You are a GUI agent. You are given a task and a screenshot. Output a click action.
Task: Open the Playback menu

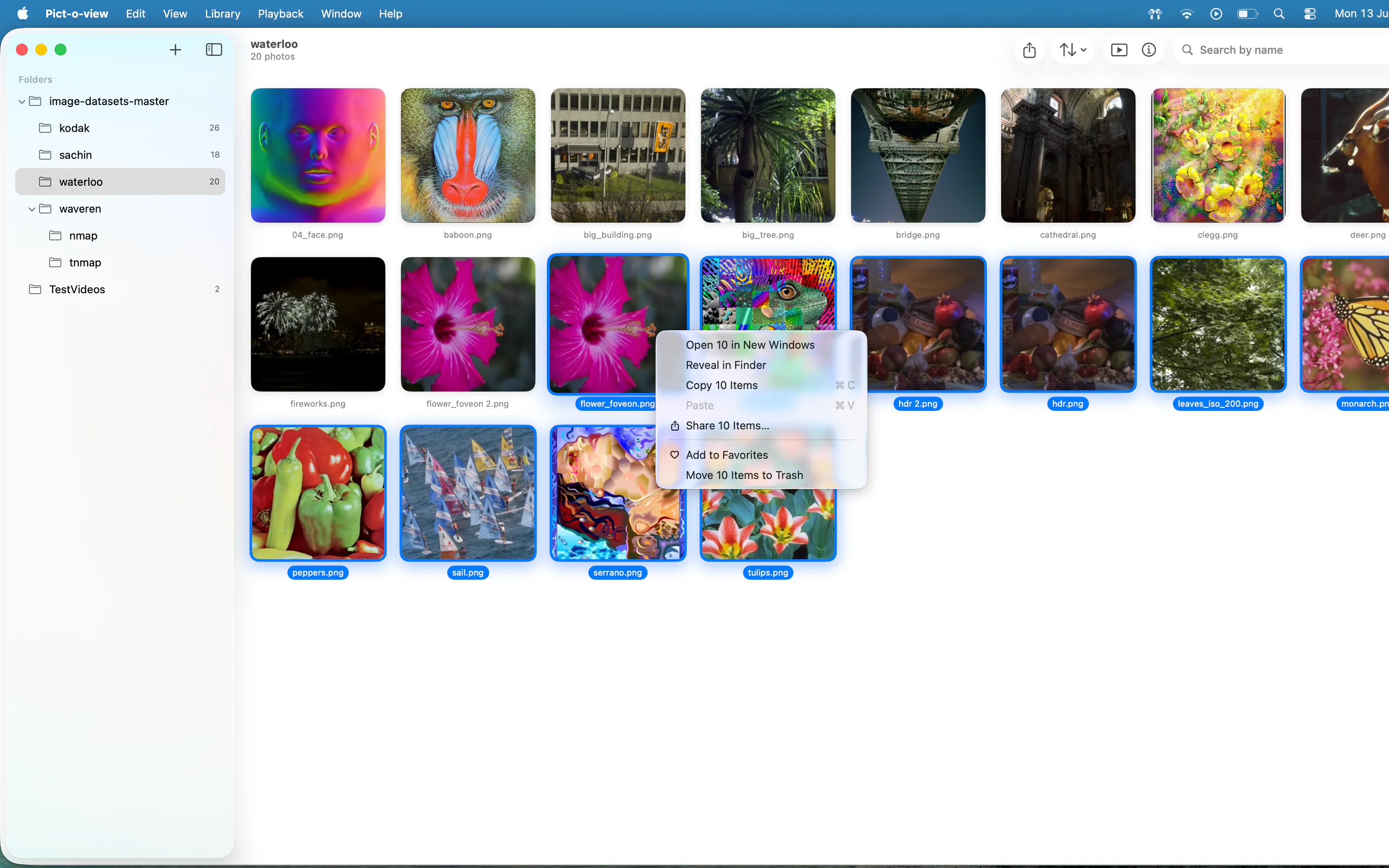(280, 14)
